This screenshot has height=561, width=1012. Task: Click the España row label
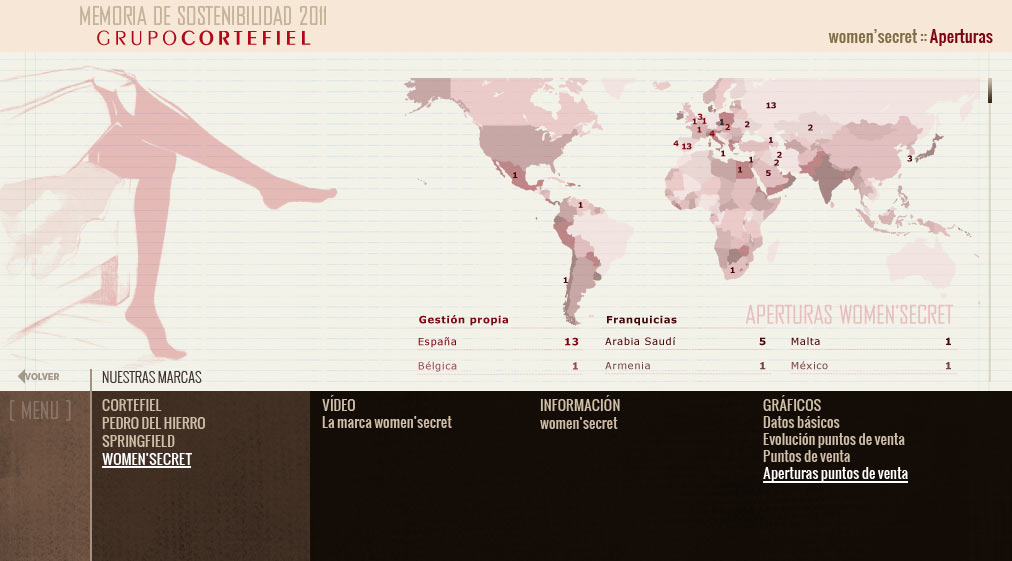pyautogui.click(x=437, y=342)
